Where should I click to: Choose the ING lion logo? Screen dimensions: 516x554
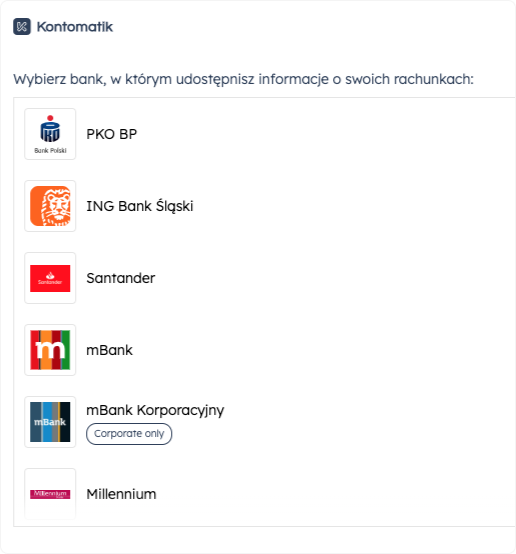click(50, 206)
